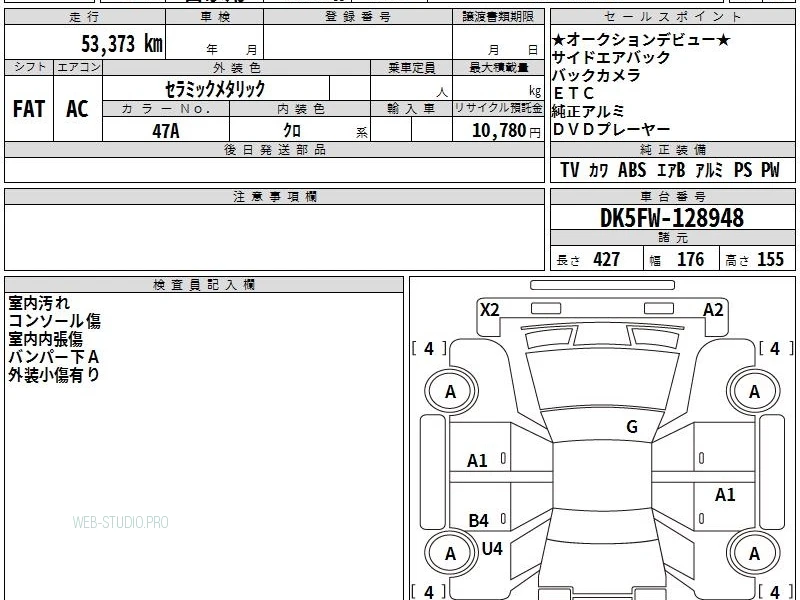This screenshot has height=600, width=800.
Task: Click the 外装色 label
Action: click(x=236, y=67)
